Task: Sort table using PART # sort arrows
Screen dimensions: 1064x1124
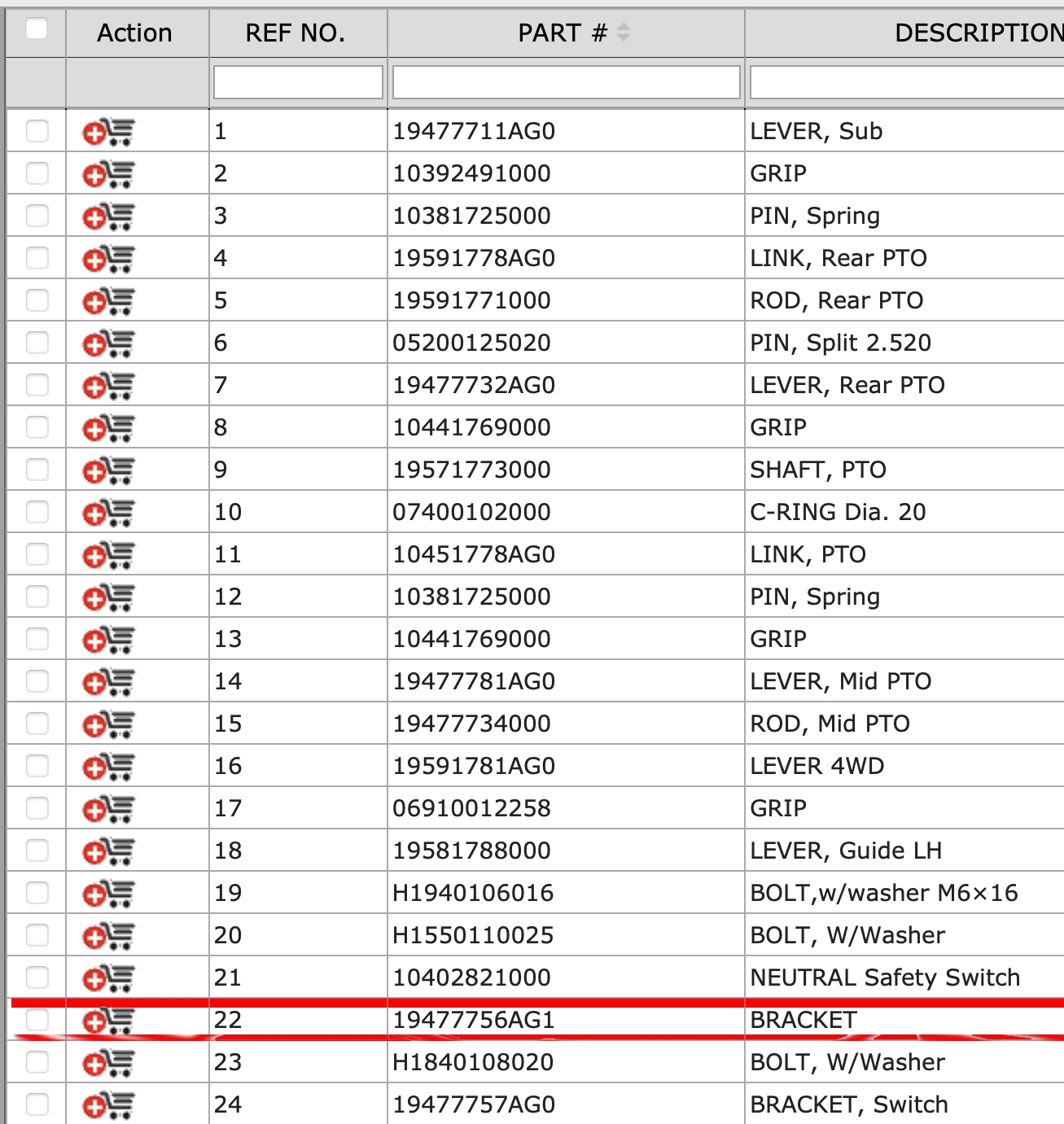Action: pos(624,33)
